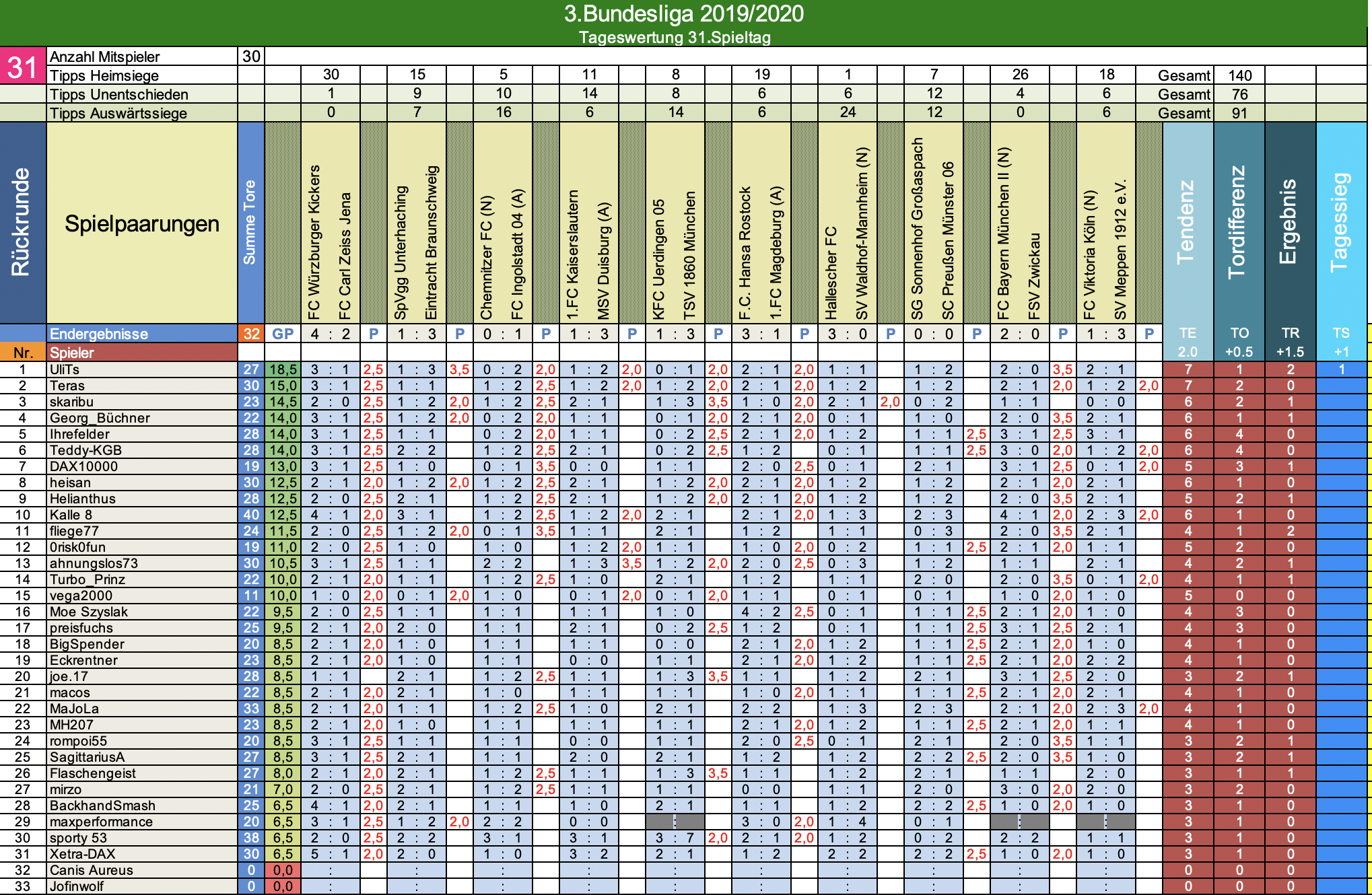Viewport: 1372px width, 895px height.
Task: Select player name 'Moe Szyslak'
Action: click(89, 612)
